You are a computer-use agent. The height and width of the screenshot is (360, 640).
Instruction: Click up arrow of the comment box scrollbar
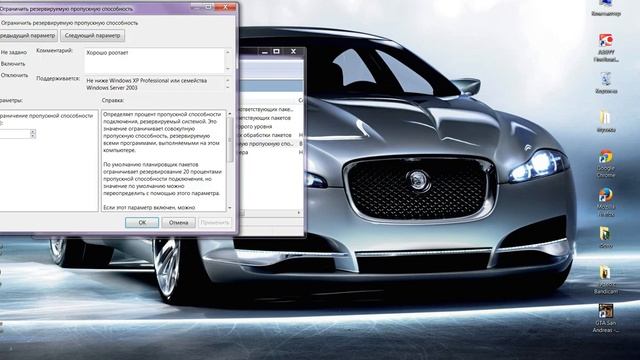click(228, 52)
